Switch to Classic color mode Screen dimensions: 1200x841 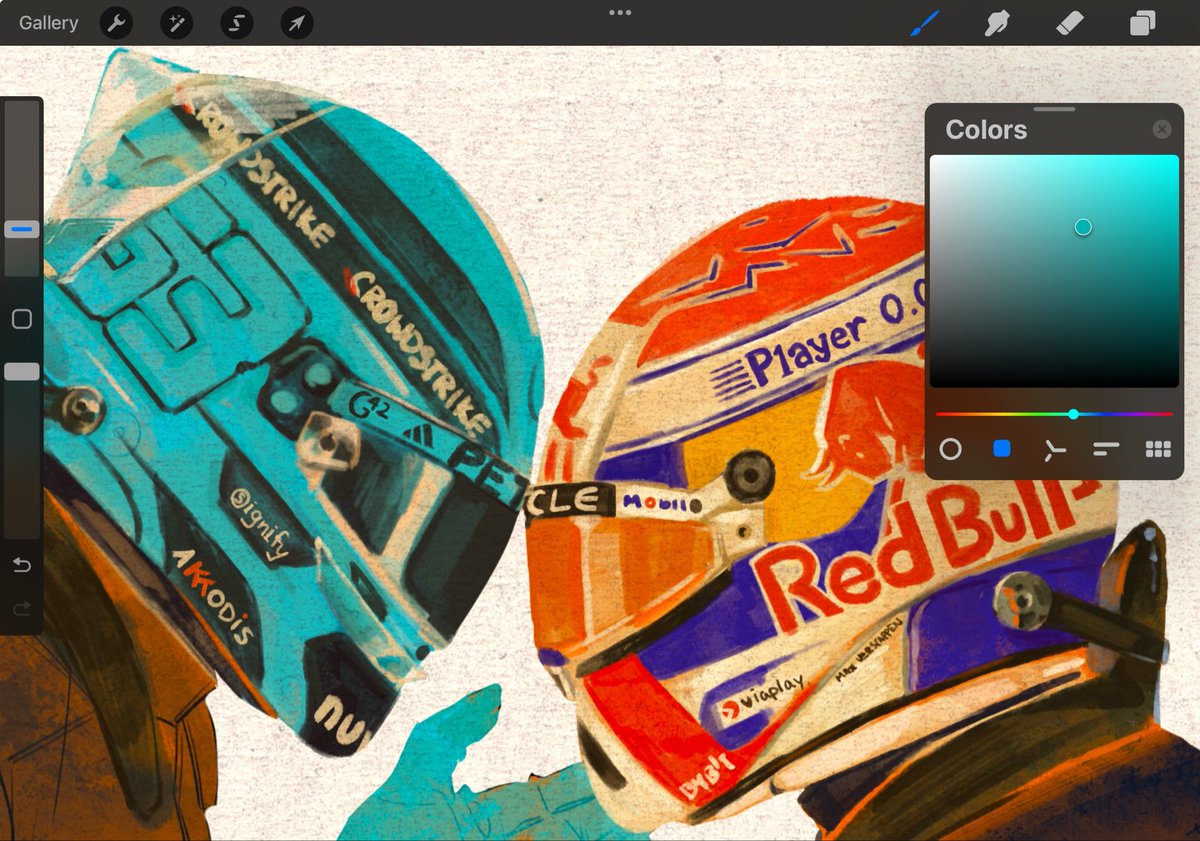[x=1002, y=449]
